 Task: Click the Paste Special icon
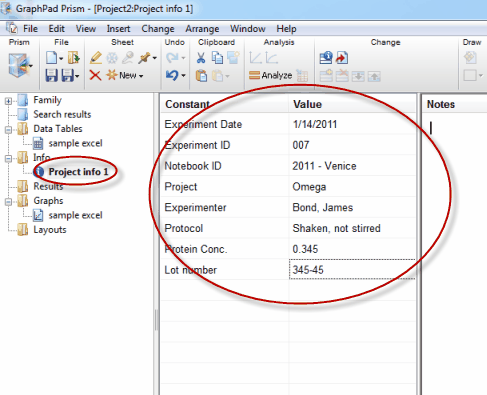point(217,76)
